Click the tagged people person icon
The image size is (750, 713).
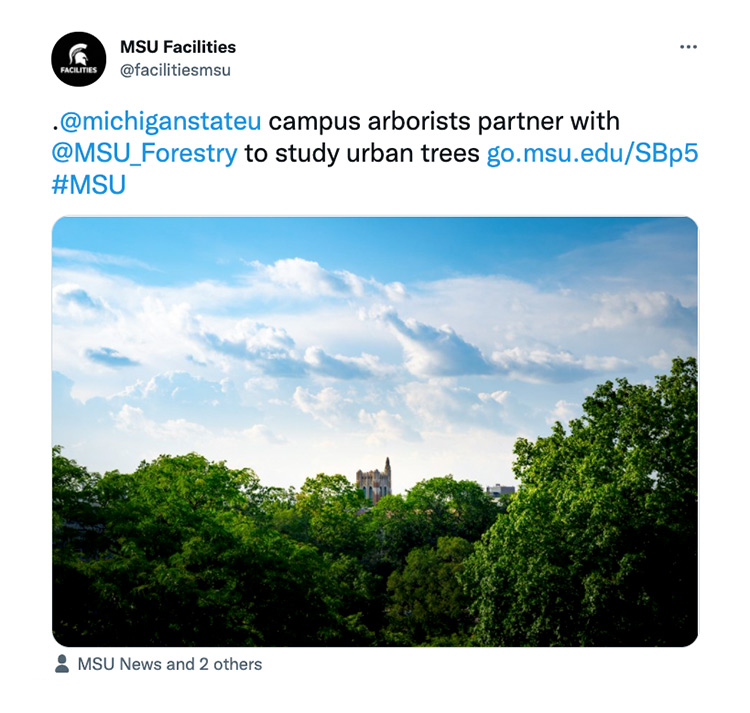[63, 663]
